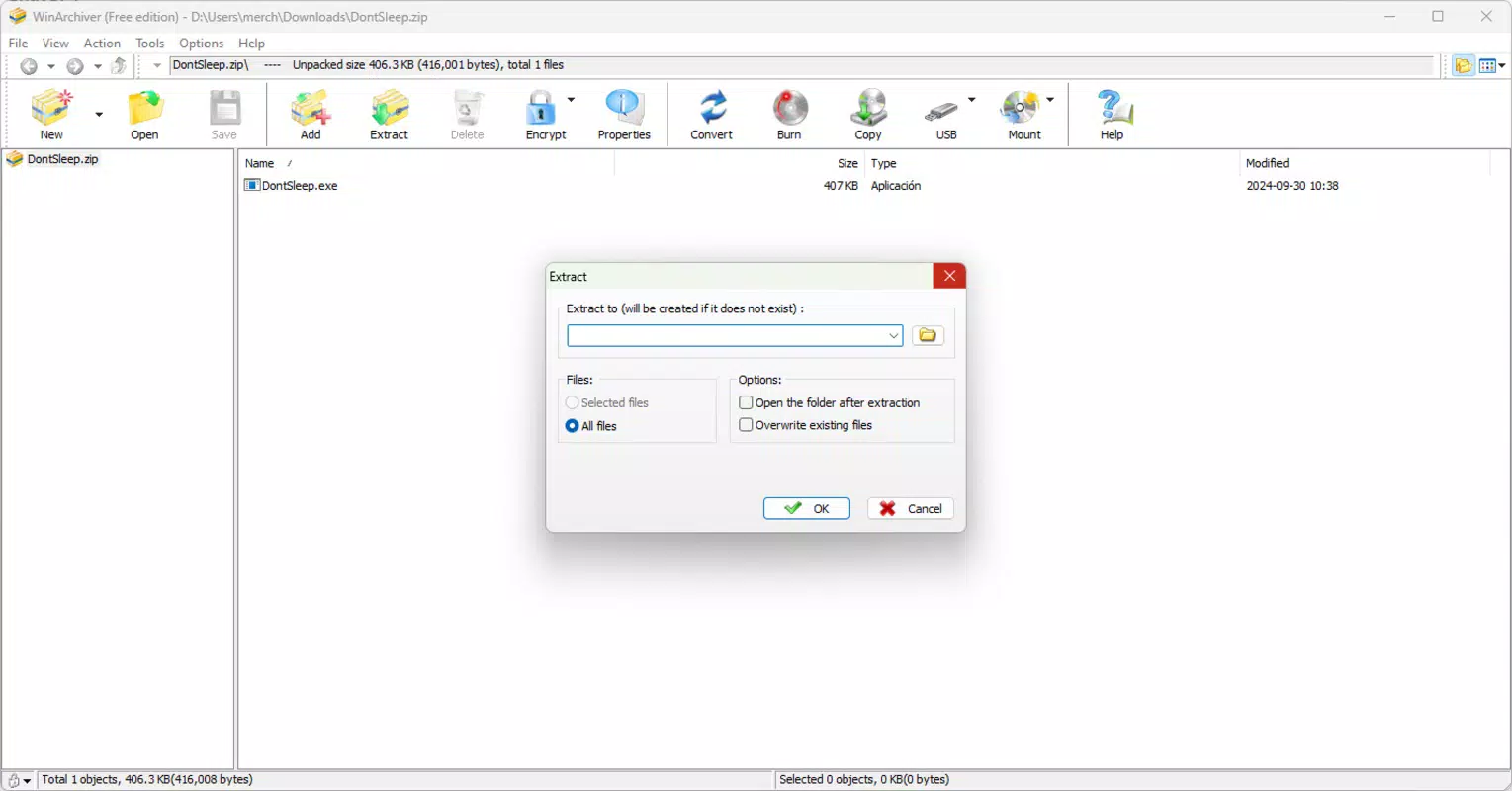Go forward with the navigation arrow
The height and width of the screenshot is (791, 1512).
click(74, 66)
